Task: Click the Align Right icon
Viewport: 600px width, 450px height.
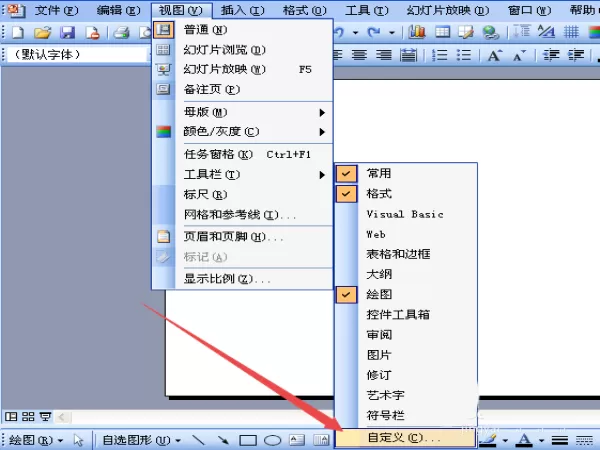Action: (x=384, y=55)
